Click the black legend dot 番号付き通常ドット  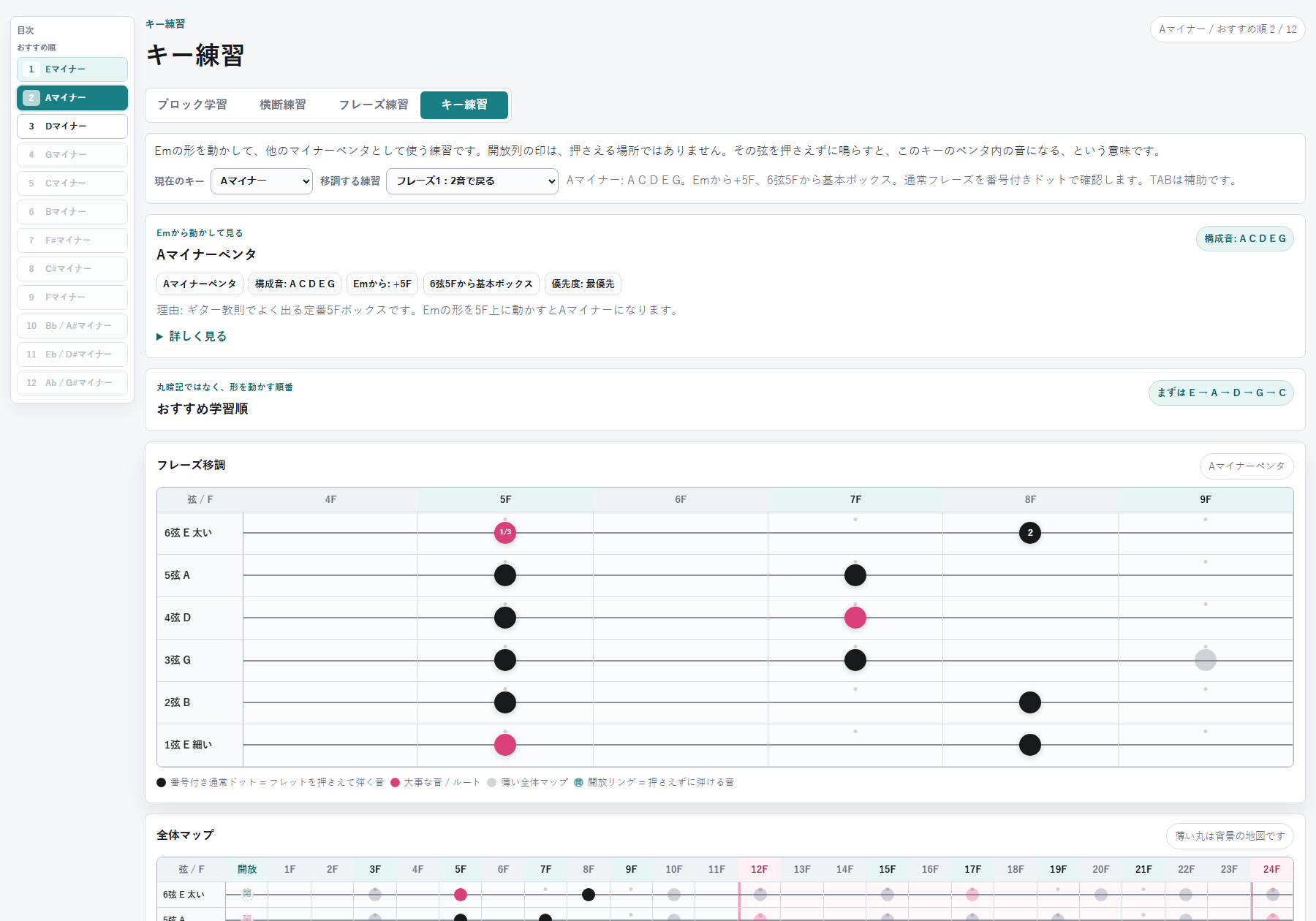(x=161, y=783)
